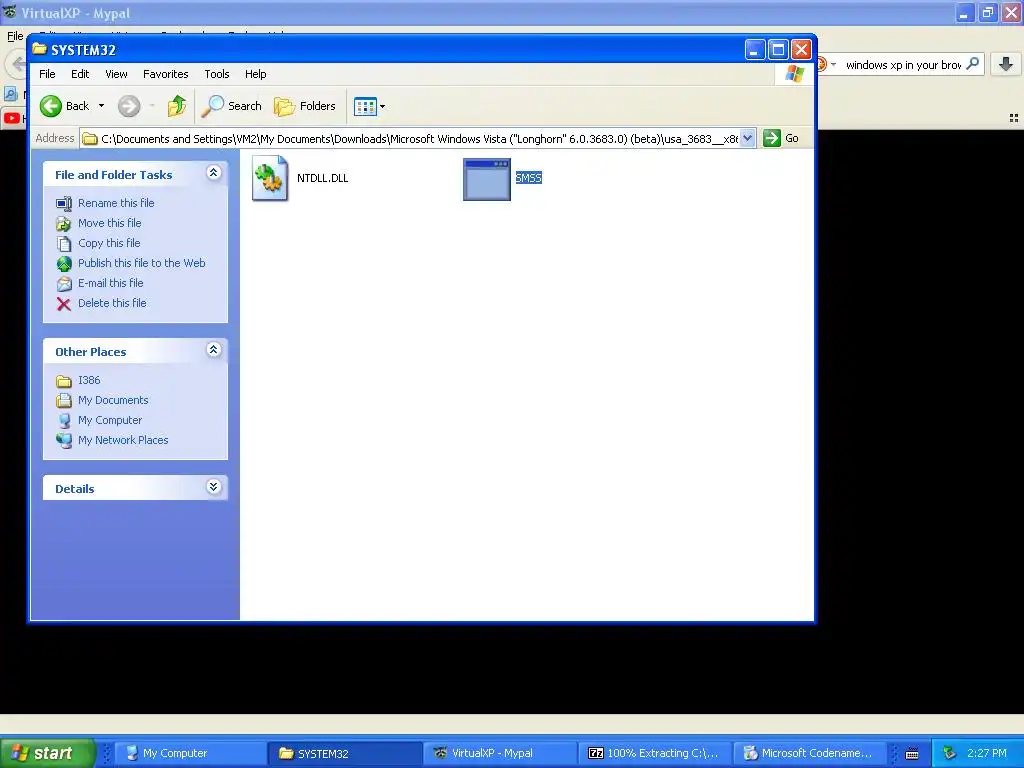Viewport: 1024px width, 768px height.
Task: Click the My Computer icon in Other Places
Action: pos(63,421)
